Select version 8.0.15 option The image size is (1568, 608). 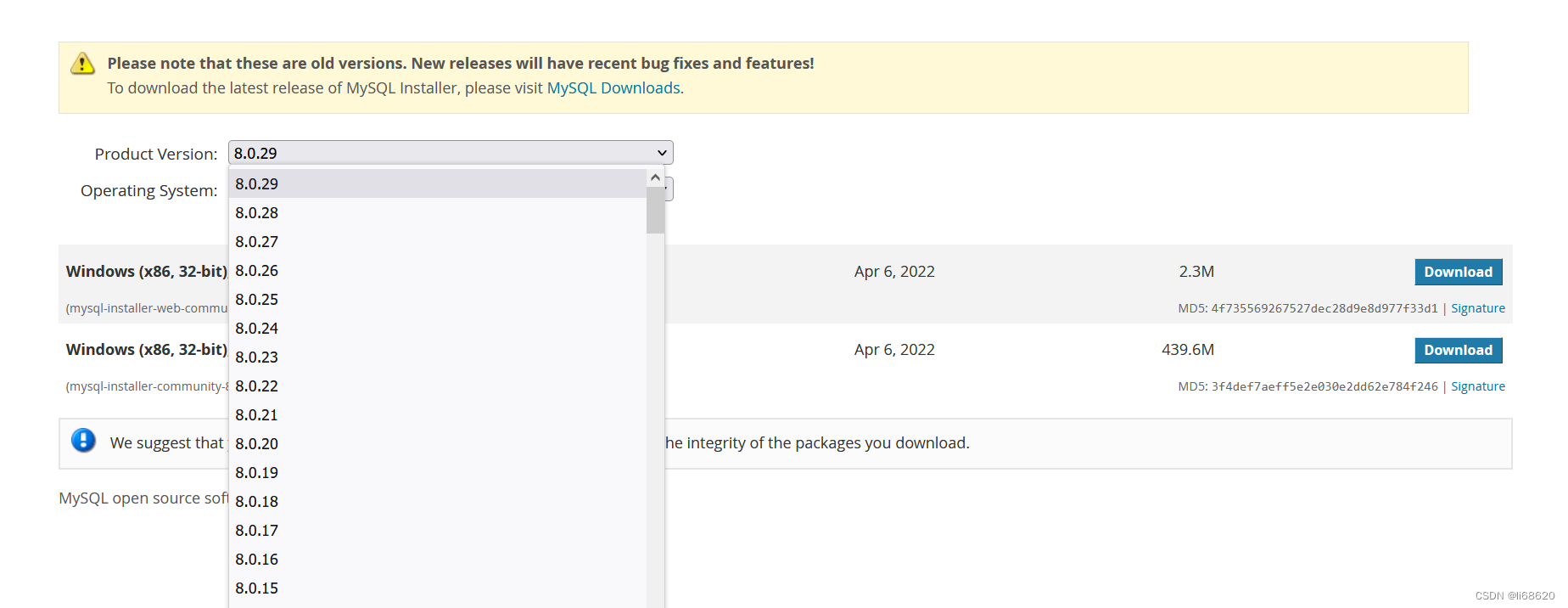pyautogui.click(x=438, y=588)
